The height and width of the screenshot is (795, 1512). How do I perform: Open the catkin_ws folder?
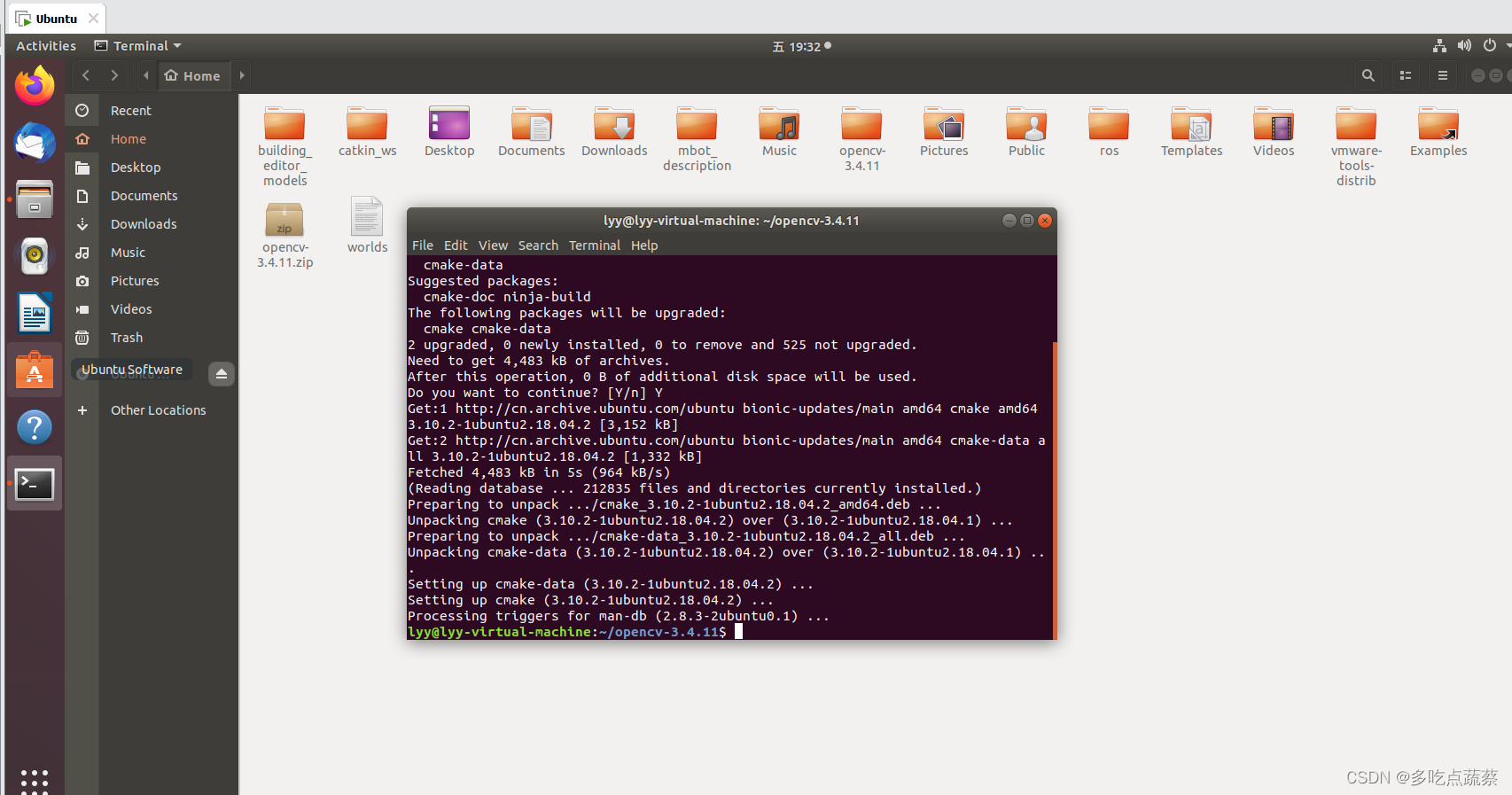[367, 132]
